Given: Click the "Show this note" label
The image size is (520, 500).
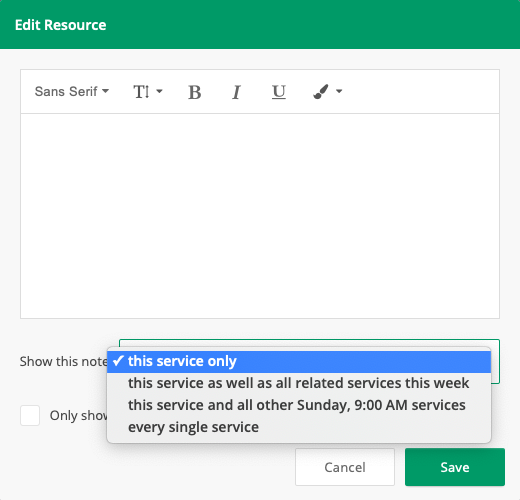Looking at the screenshot, I should click(63, 361).
